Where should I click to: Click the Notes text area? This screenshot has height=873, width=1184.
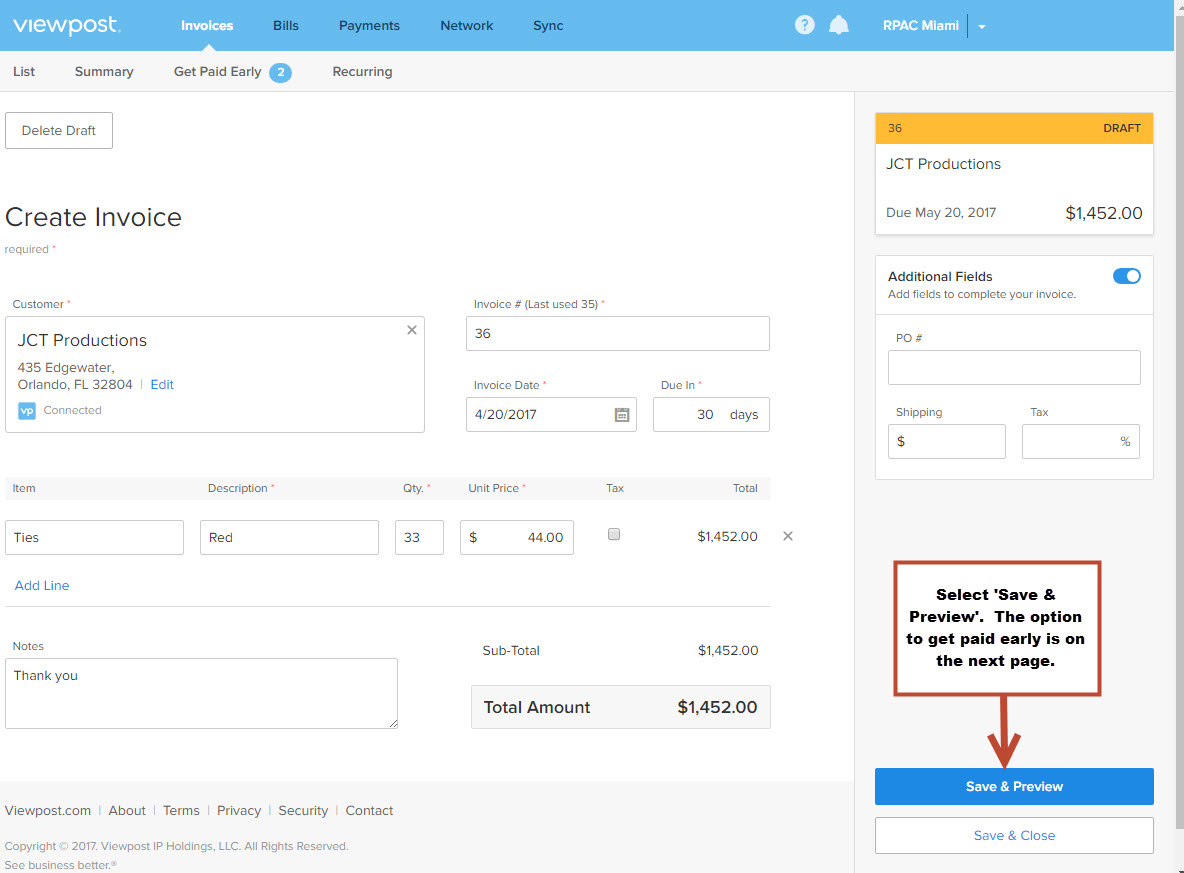tap(202, 693)
